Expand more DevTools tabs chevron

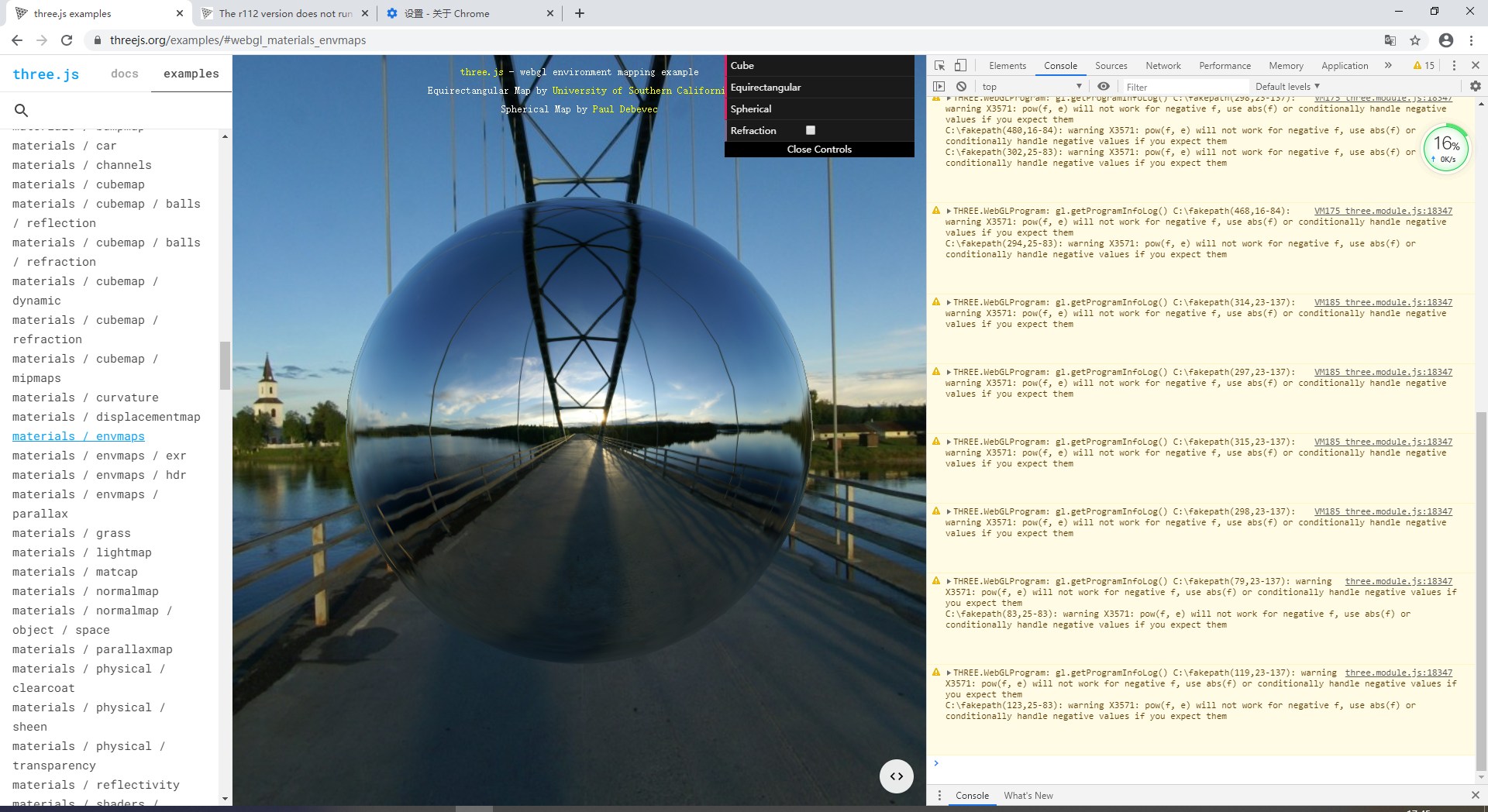(1388, 66)
